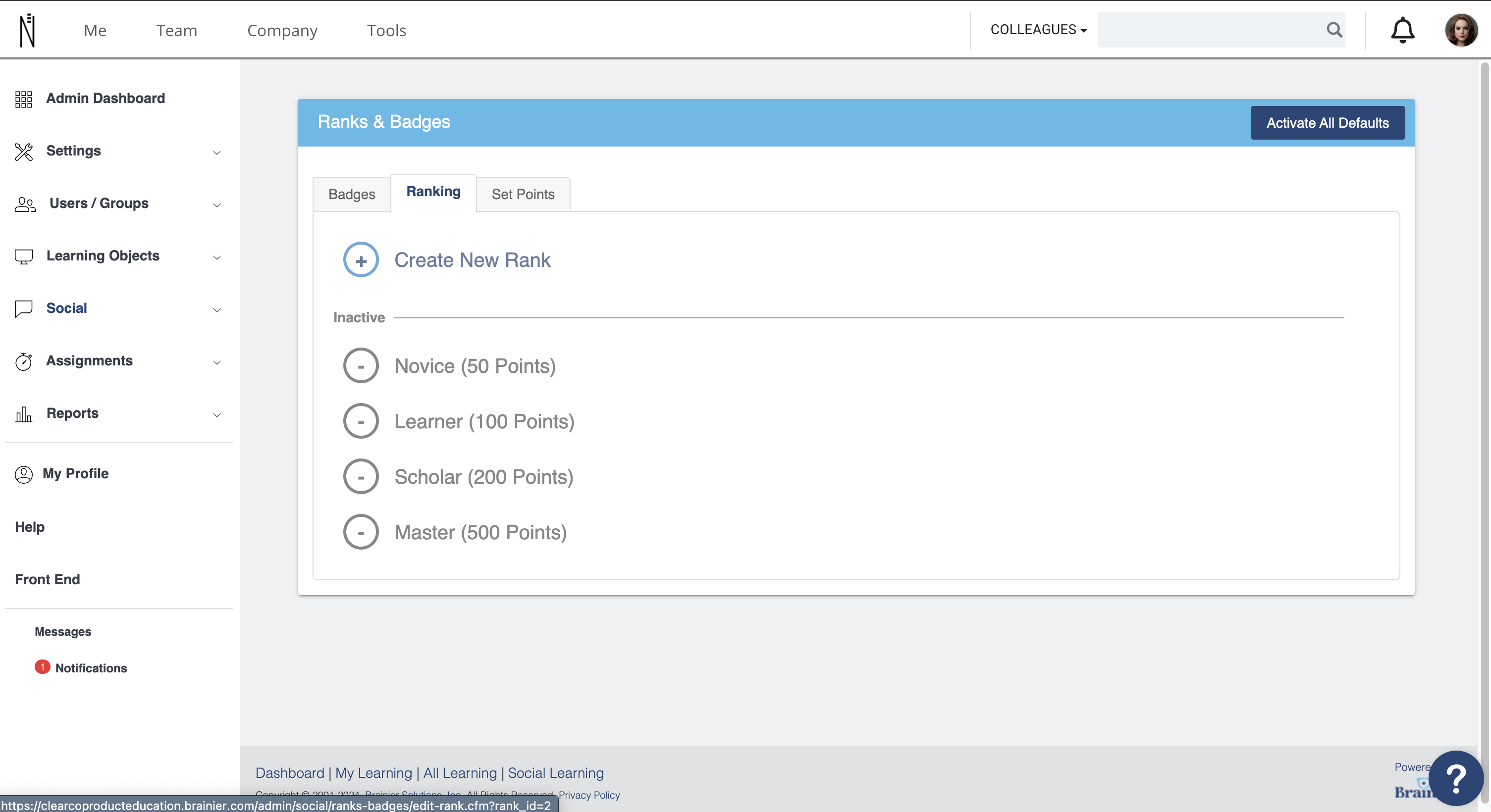
Task: Select the Ranking tab
Action: [433, 192]
